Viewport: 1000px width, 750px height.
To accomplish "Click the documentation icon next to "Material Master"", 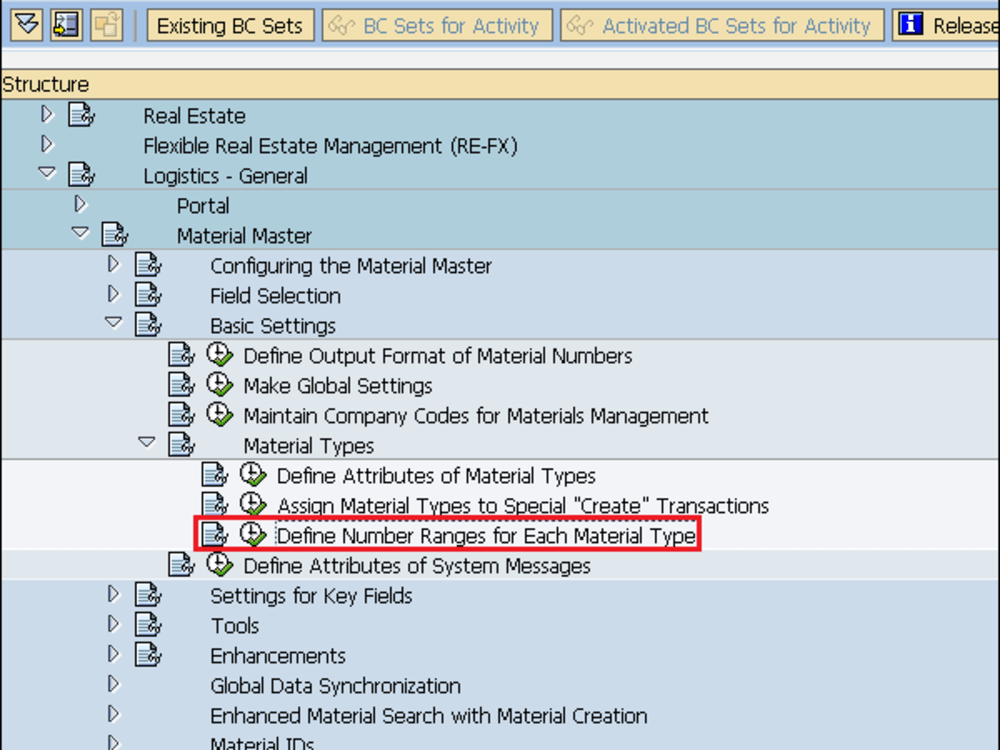I will (115, 235).
